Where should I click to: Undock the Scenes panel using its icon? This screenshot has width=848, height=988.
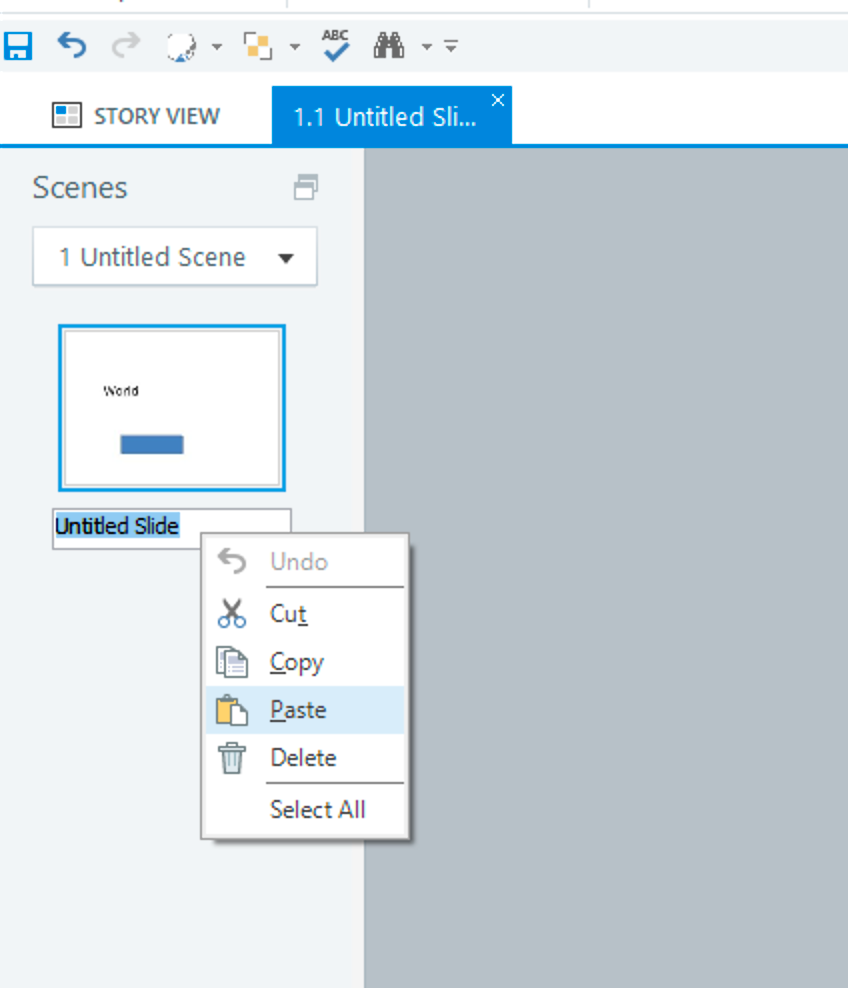pos(306,187)
